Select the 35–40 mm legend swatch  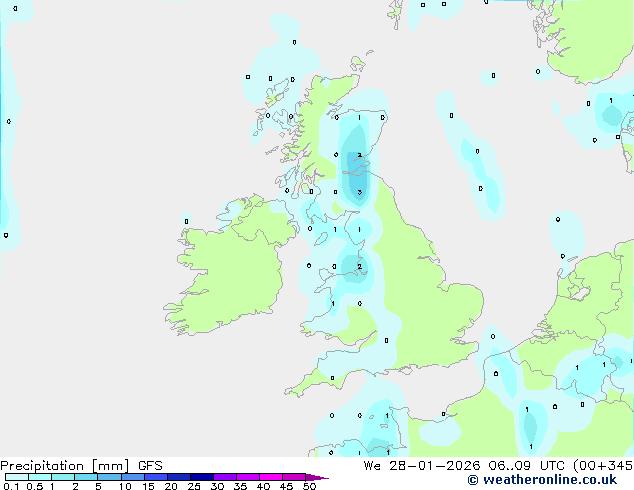click(x=248, y=477)
